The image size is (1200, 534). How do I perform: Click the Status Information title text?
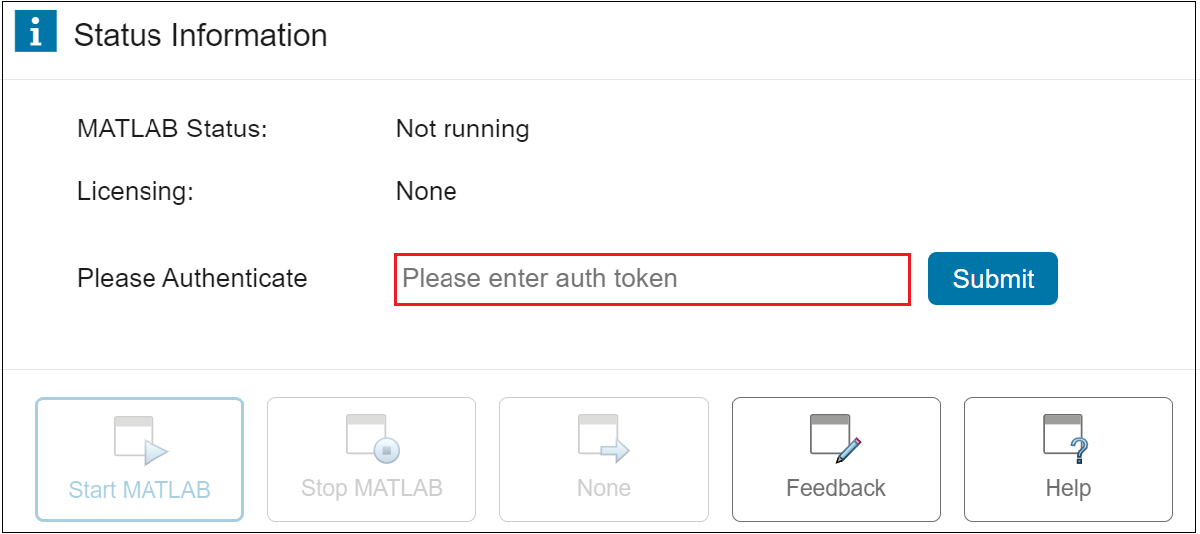pyautogui.click(x=201, y=36)
